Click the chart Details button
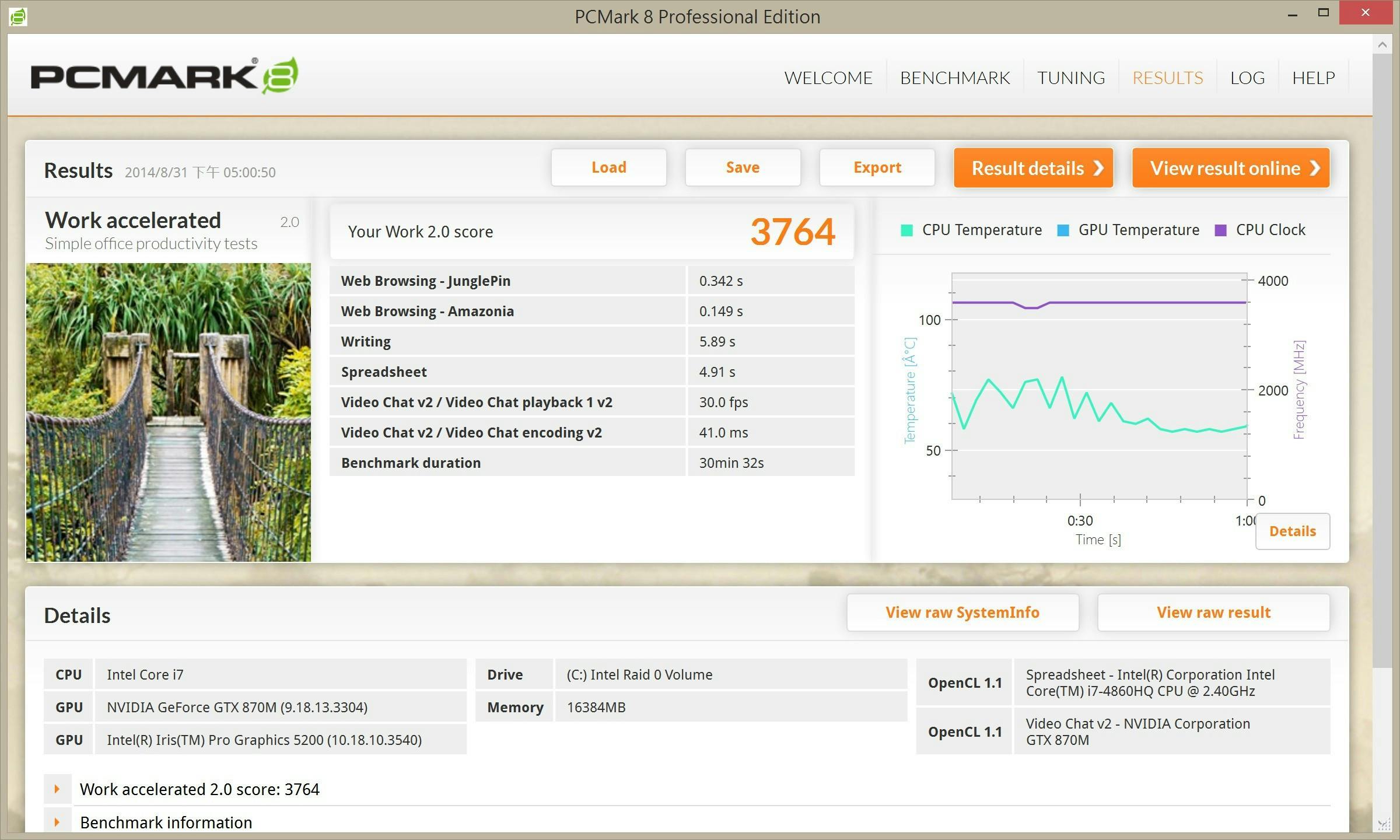This screenshot has height=840, width=1400. [1292, 531]
